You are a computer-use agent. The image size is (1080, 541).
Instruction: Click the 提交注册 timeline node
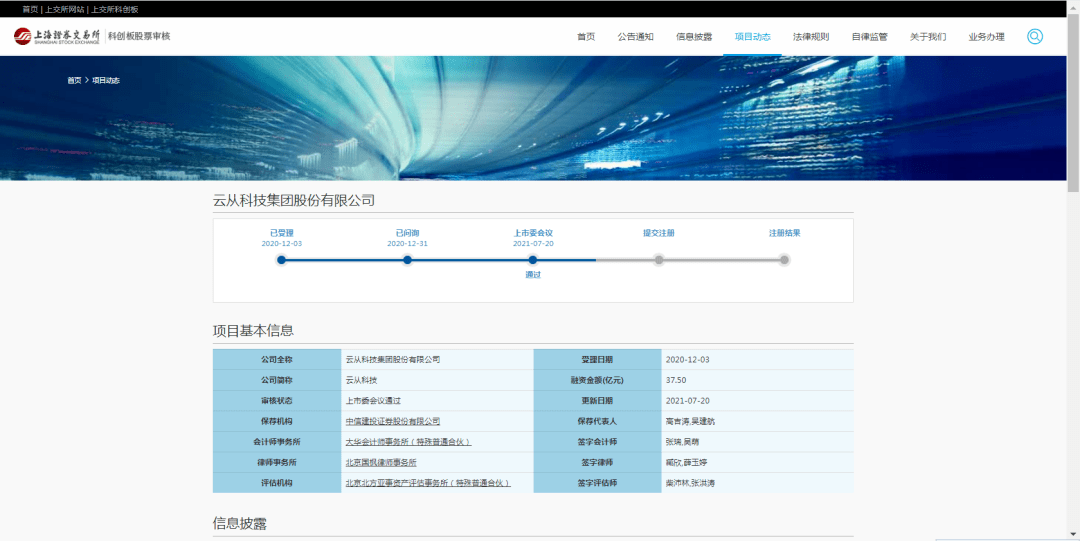click(658, 260)
